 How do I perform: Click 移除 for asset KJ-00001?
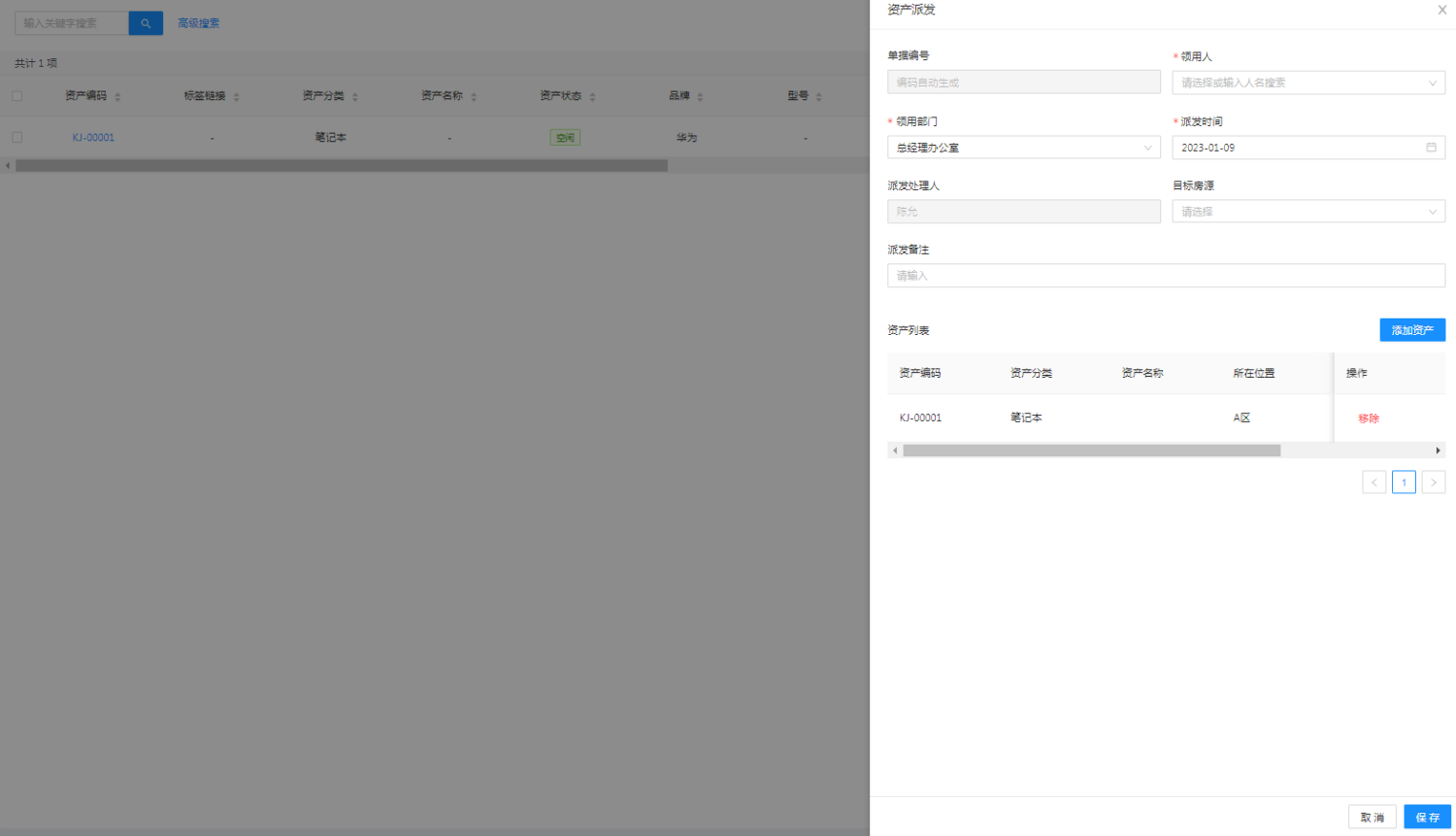[x=1368, y=418]
